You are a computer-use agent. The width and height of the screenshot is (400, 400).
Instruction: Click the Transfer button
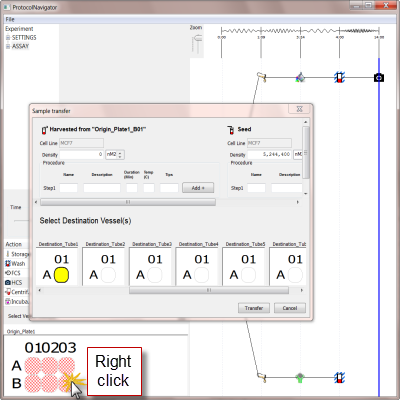[x=254, y=308]
